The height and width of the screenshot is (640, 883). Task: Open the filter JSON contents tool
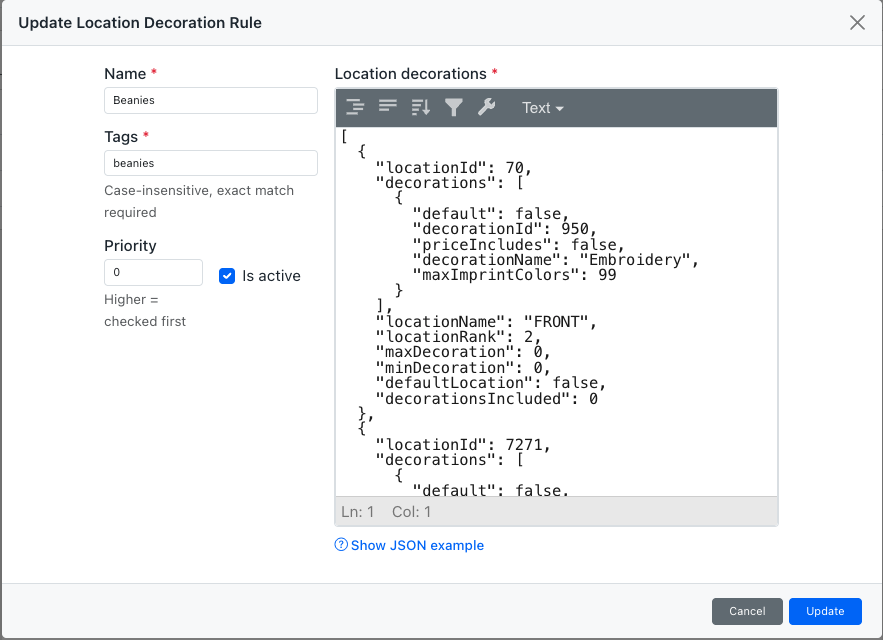tap(452, 108)
